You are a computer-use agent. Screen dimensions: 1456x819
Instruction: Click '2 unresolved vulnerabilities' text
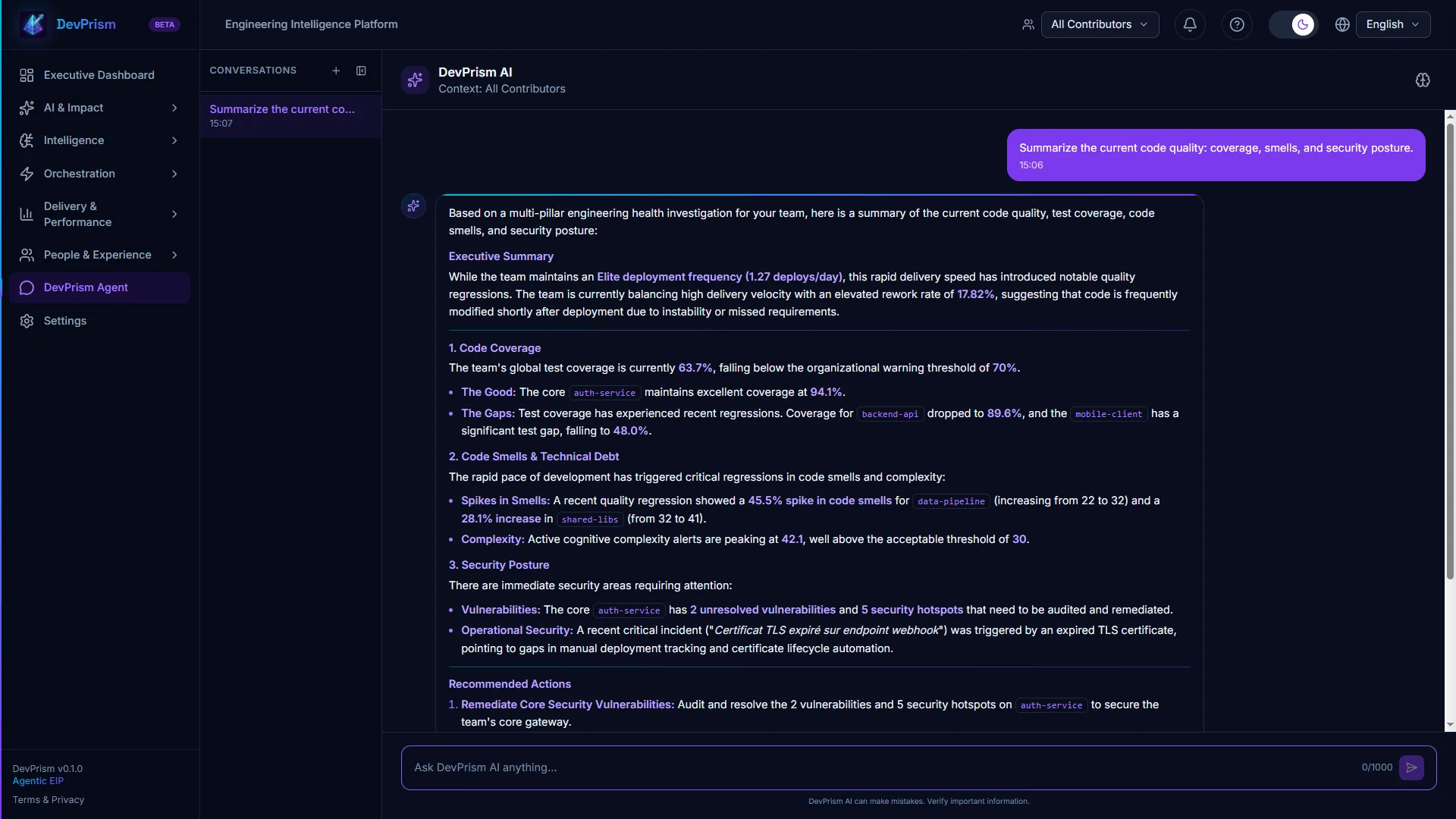coord(762,610)
